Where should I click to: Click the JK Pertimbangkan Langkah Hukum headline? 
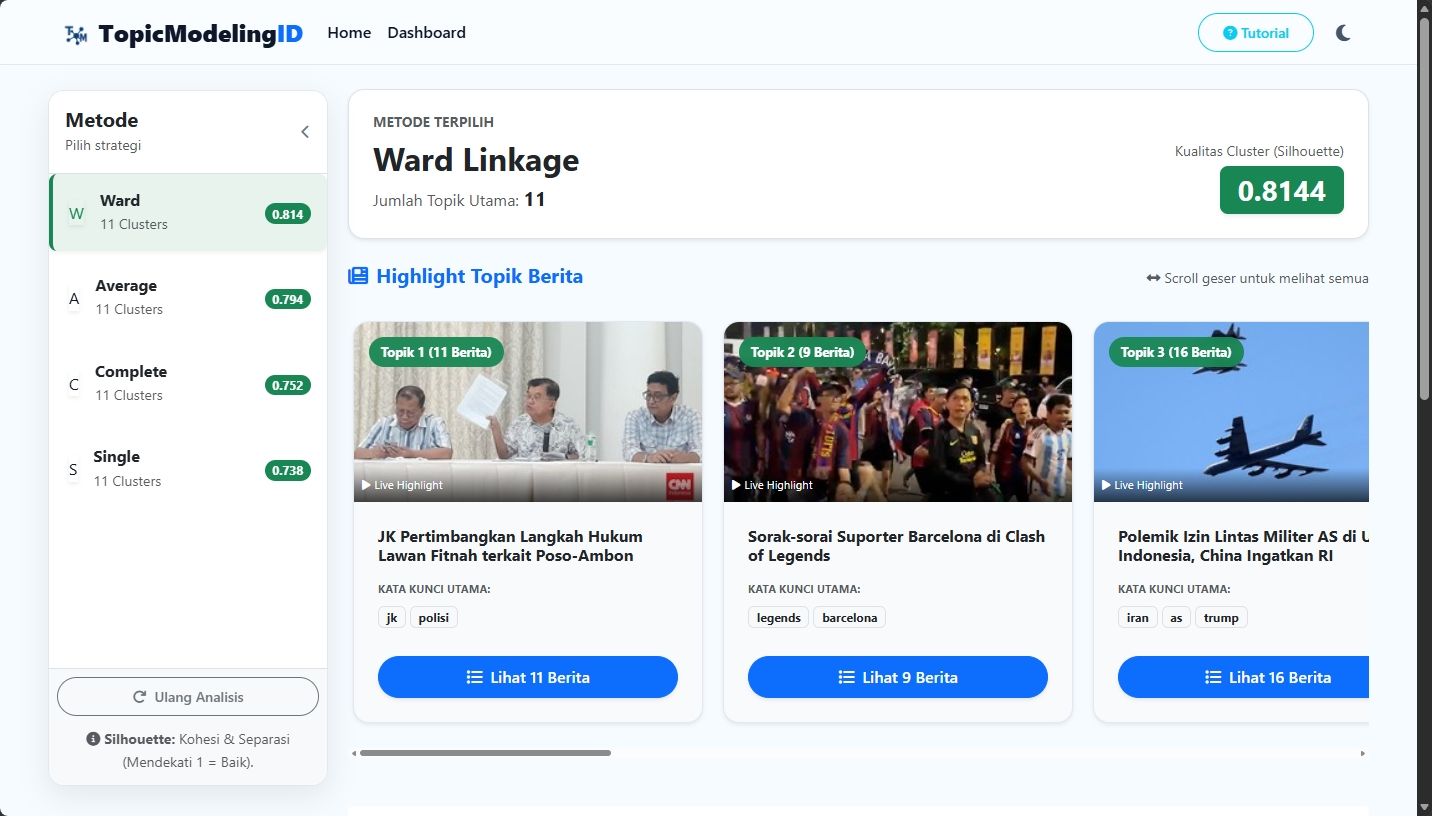(x=510, y=546)
